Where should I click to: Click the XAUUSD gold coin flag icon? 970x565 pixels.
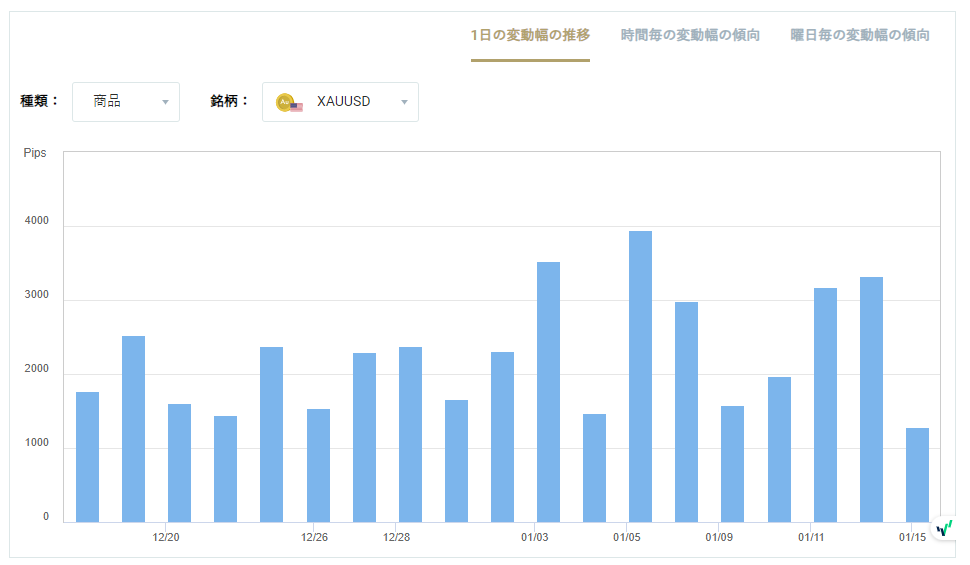289,103
